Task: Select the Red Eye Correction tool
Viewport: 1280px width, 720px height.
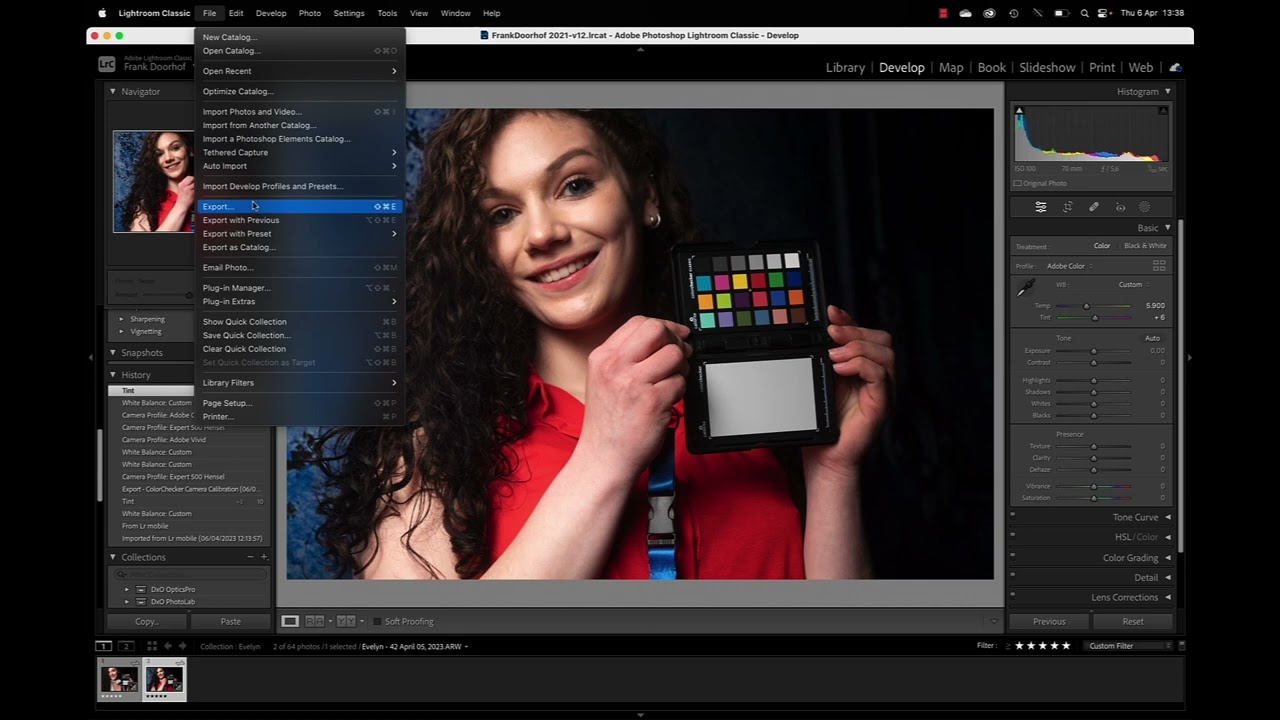Action: (1120, 207)
